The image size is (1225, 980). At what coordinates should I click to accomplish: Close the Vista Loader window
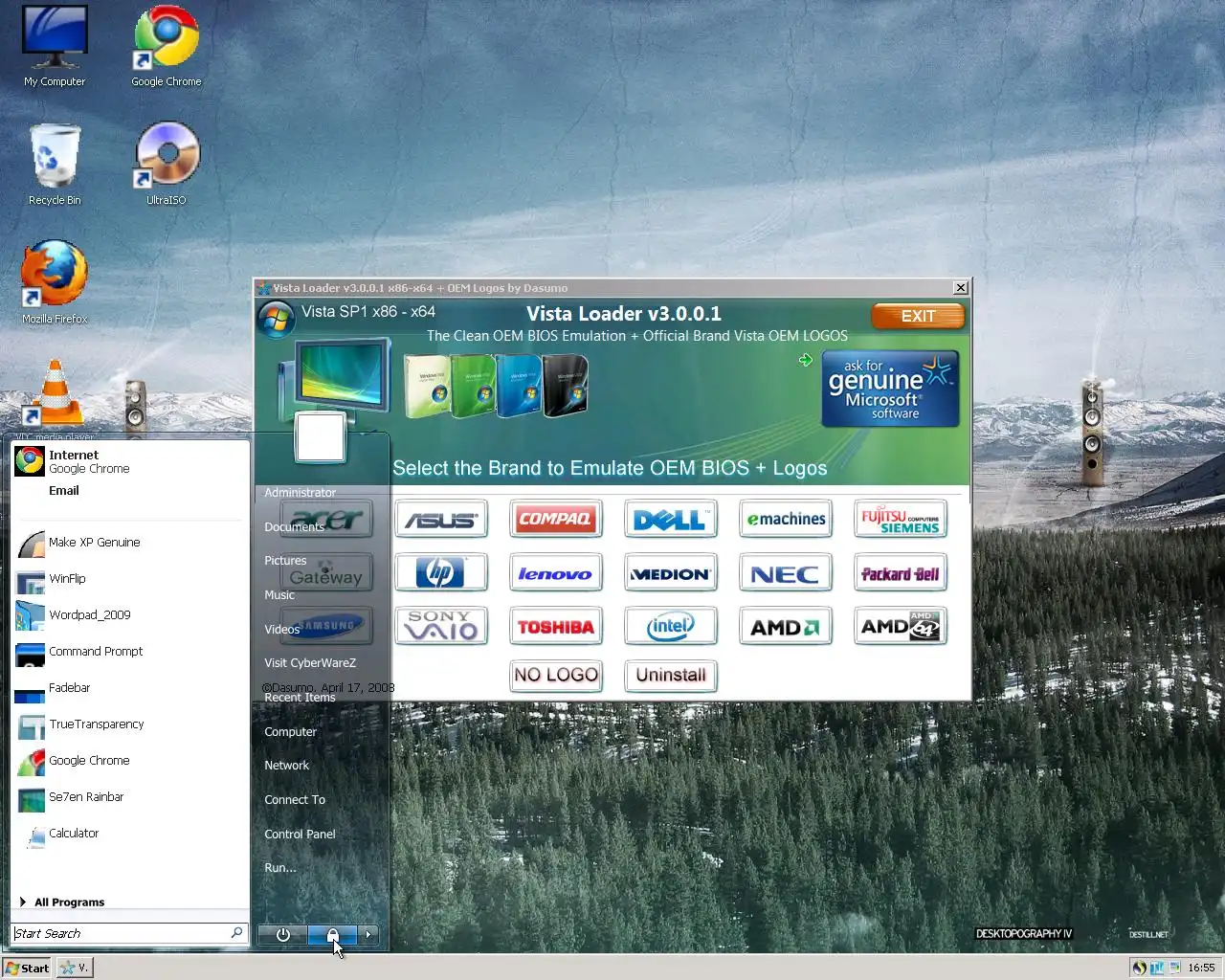[x=960, y=288]
